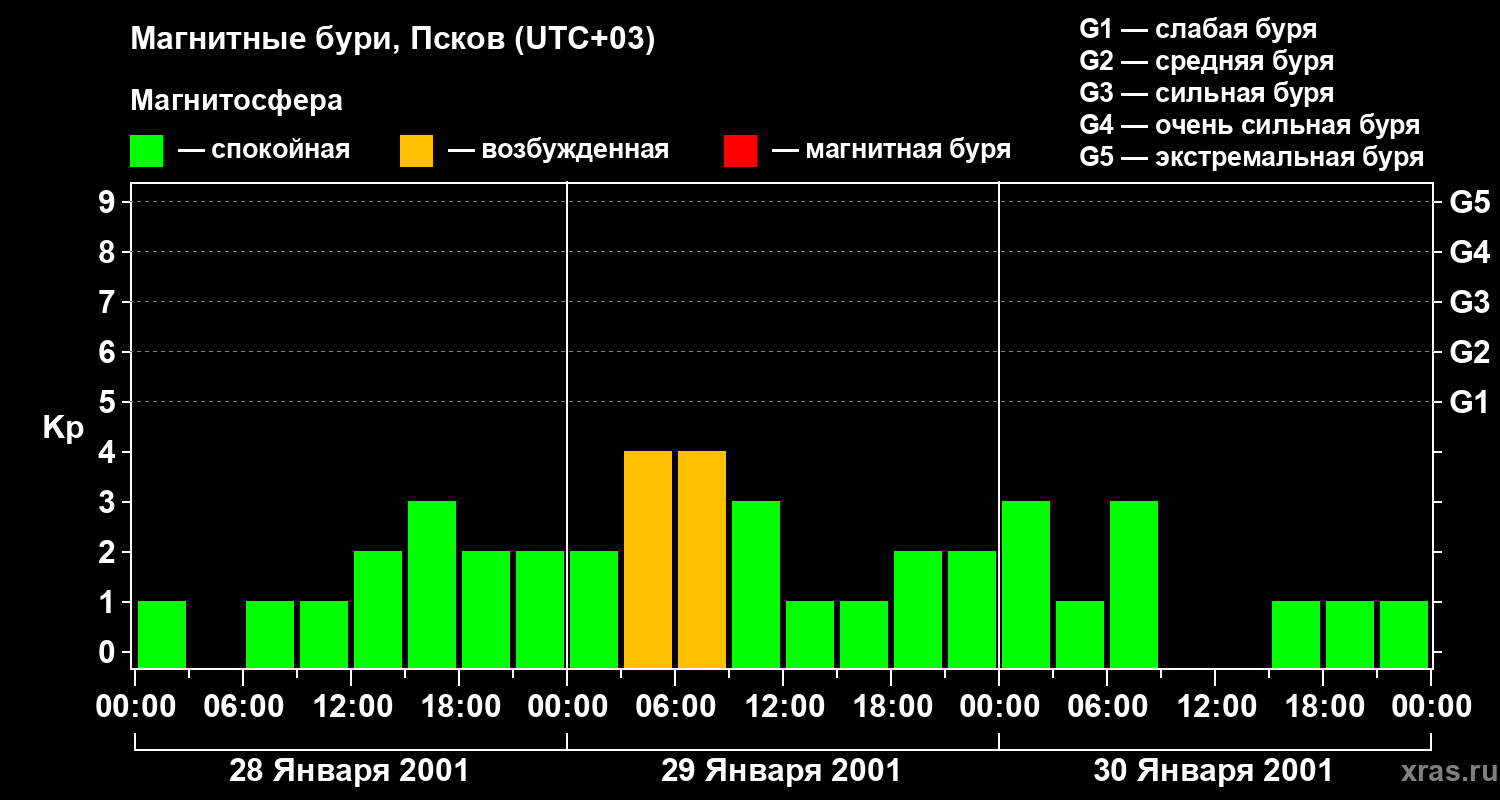Screen dimensions: 1500x800
Task: Select the title "Магнитные бури, Псков (UTC+03)"
Action: [x=392, y=40]
